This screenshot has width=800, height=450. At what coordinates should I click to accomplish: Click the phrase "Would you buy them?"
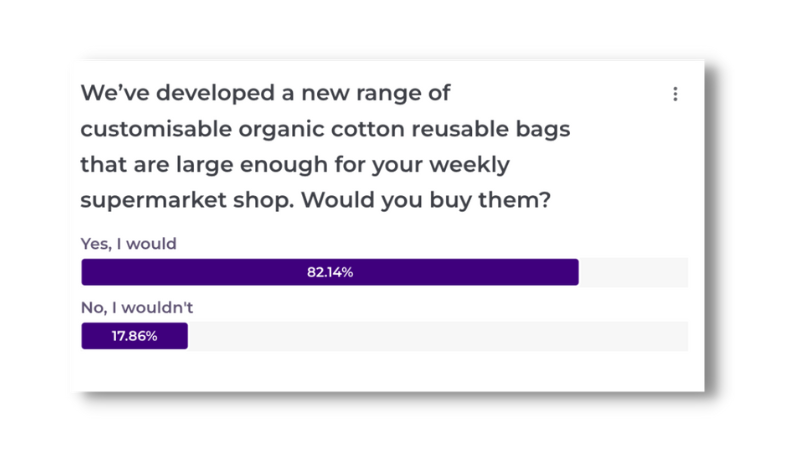(426, 200)
